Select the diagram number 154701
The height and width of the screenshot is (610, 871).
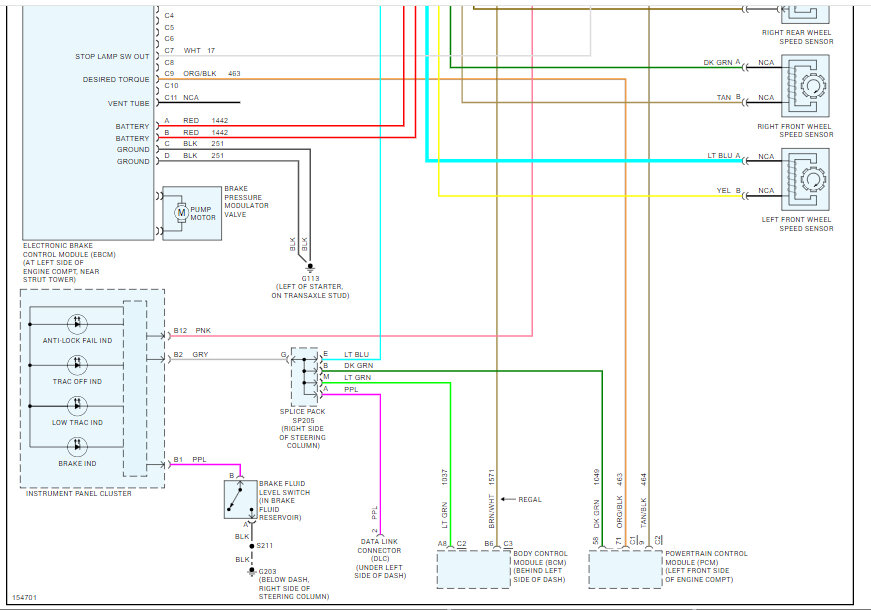[x=24, y=598]
